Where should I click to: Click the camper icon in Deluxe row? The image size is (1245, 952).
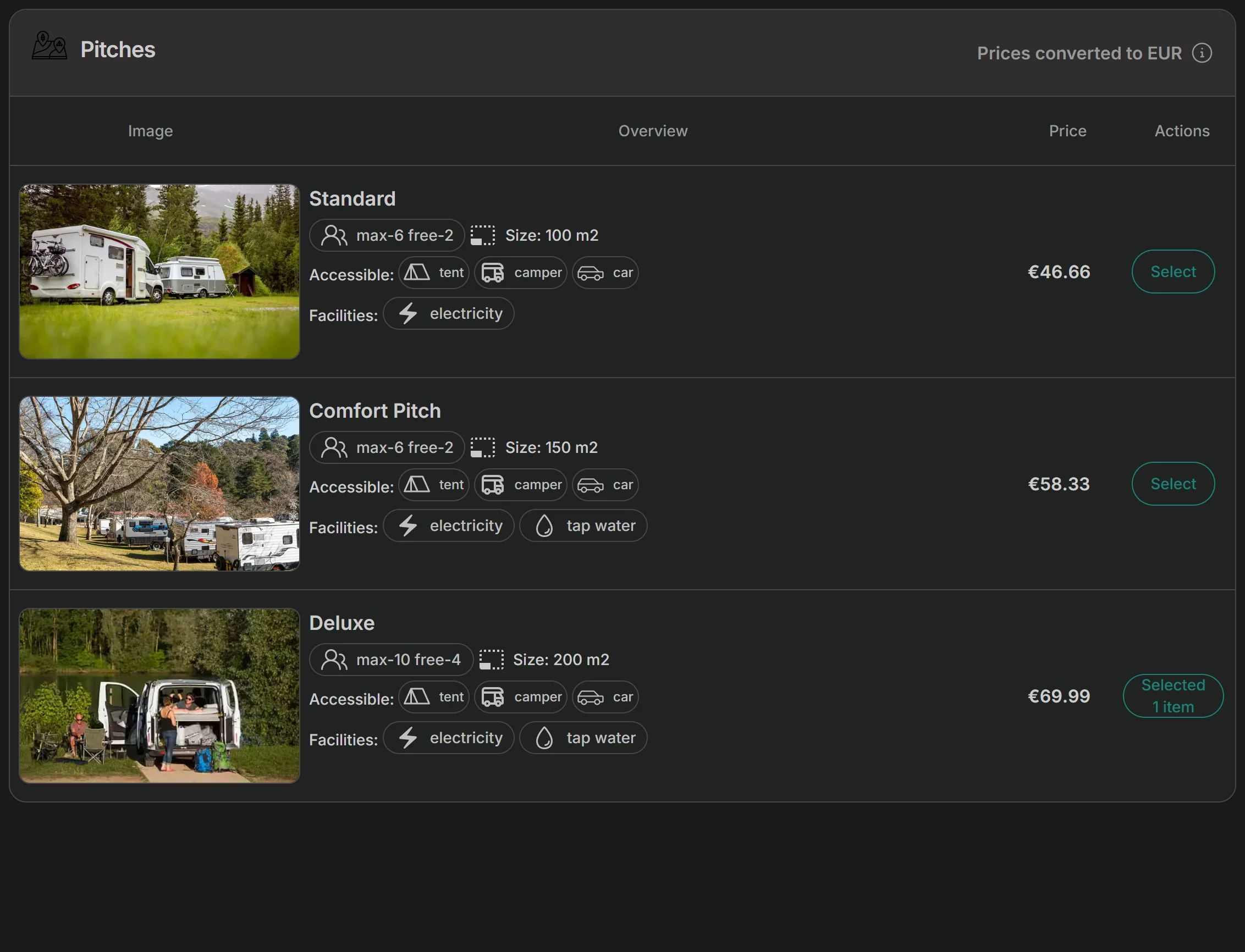click(493, 697)
